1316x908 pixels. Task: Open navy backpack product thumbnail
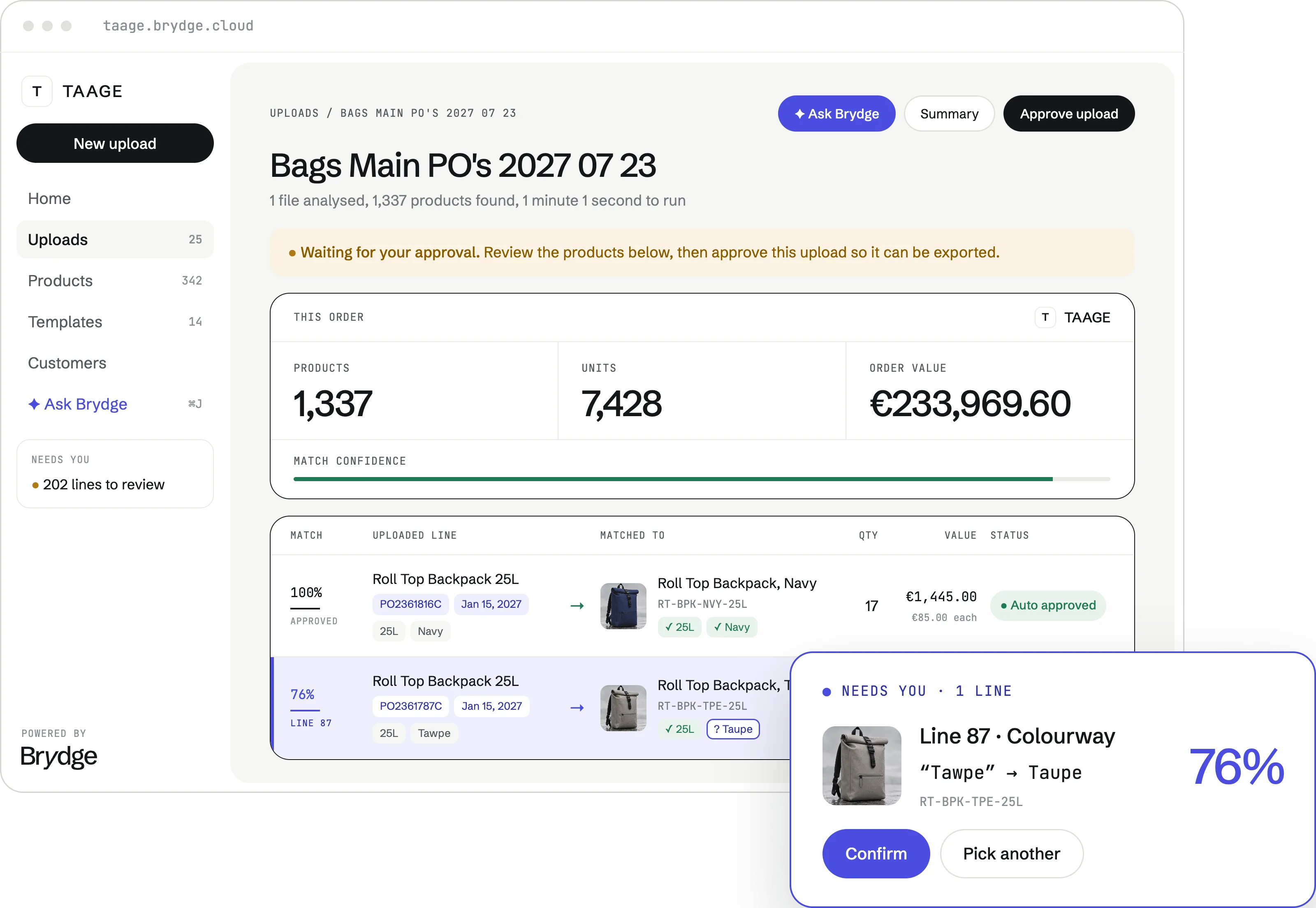623,606
